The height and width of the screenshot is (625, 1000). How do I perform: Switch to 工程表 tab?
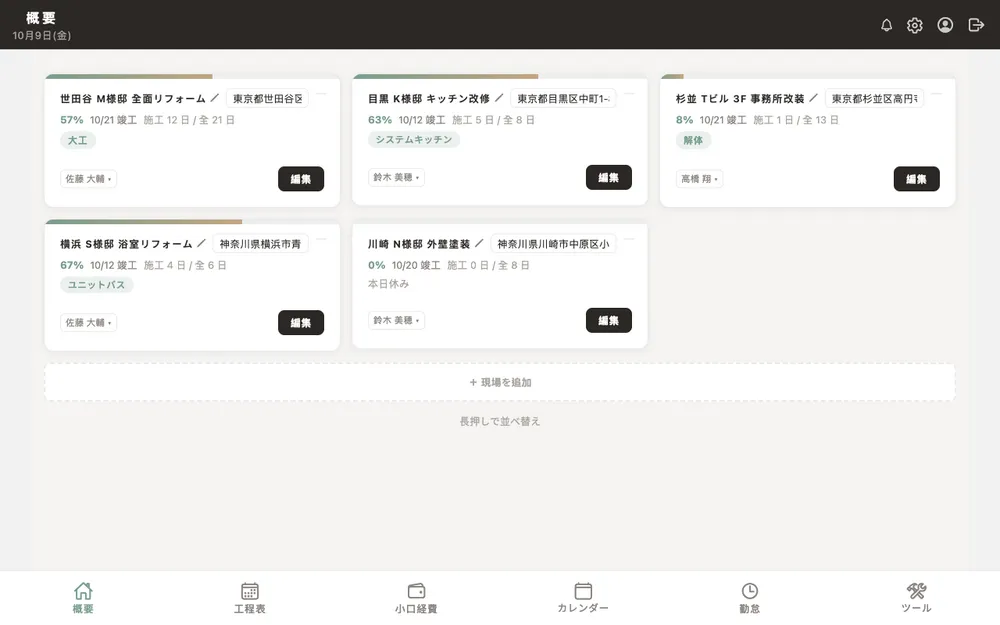click(249, 598)
